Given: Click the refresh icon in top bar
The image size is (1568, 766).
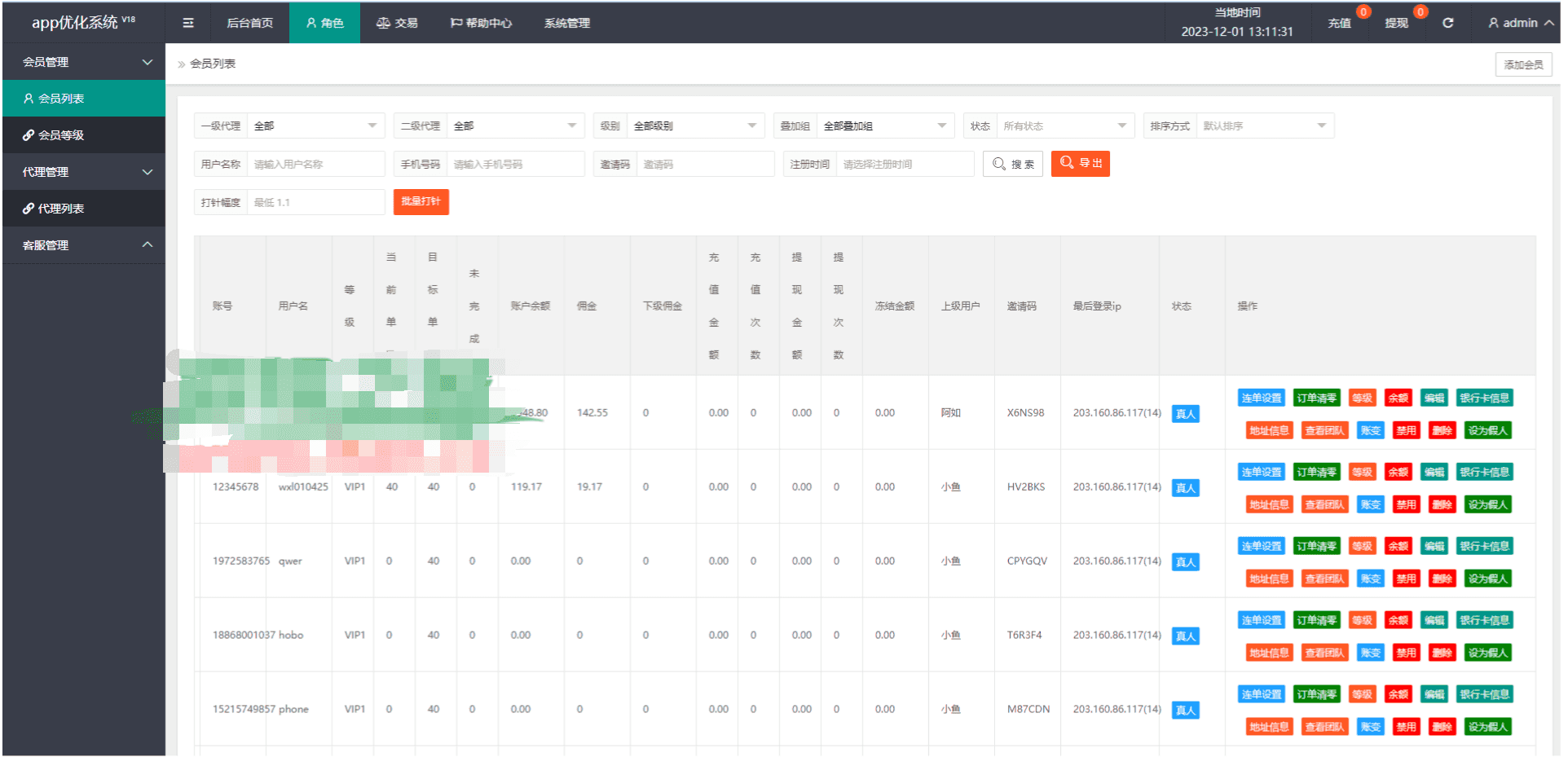Looking at the screenshot, I should [1448, 23].
